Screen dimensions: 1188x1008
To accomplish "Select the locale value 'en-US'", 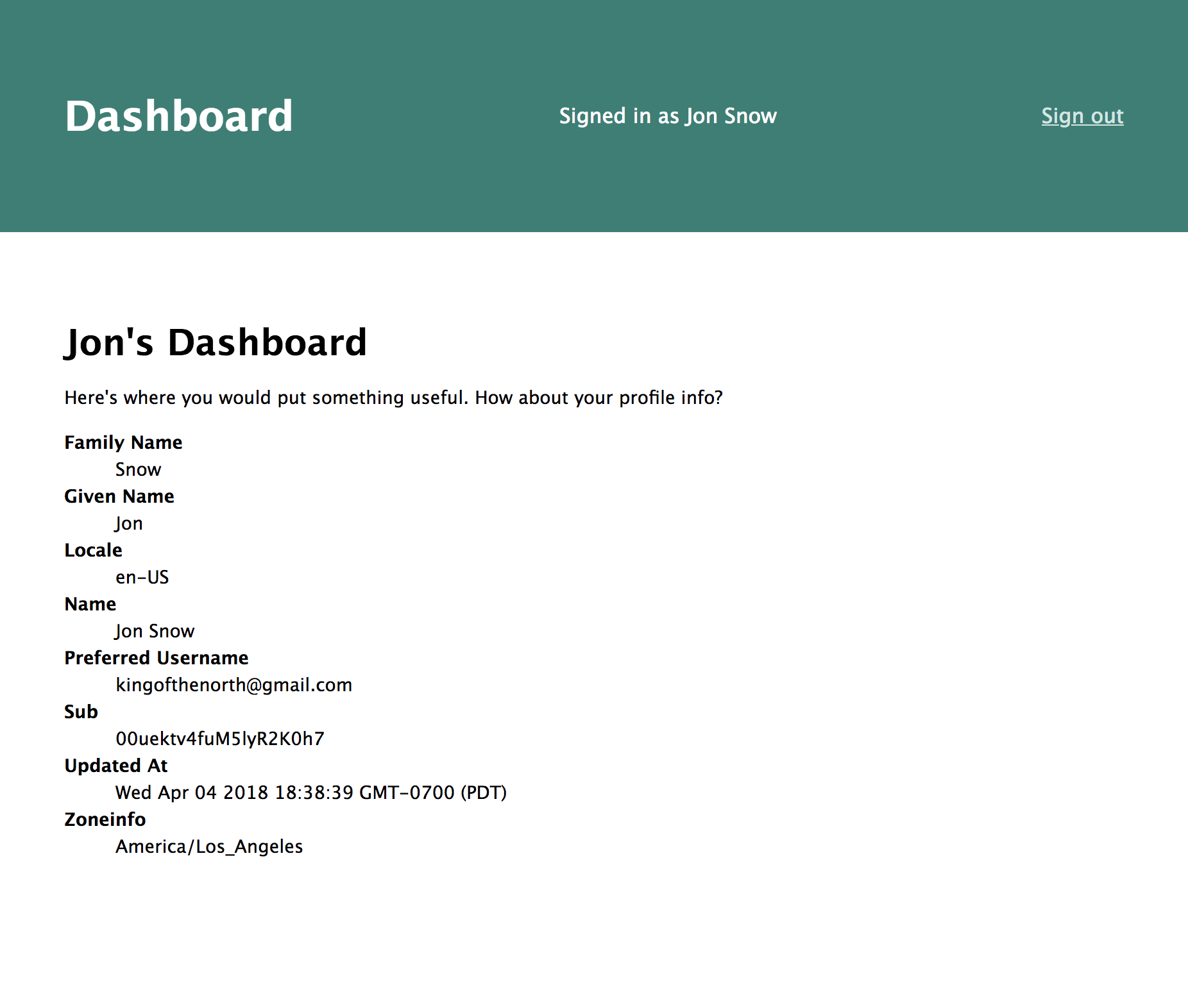I will point(142,577).
